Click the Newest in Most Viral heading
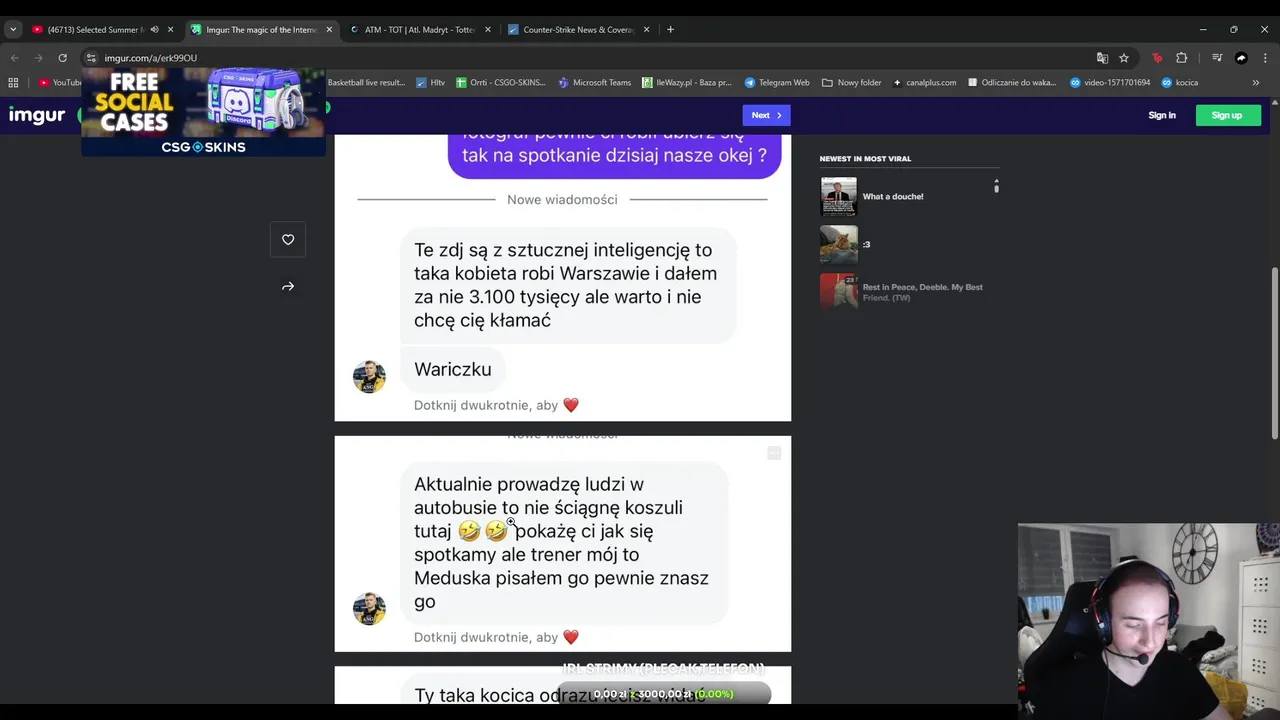 pos(865,158)
